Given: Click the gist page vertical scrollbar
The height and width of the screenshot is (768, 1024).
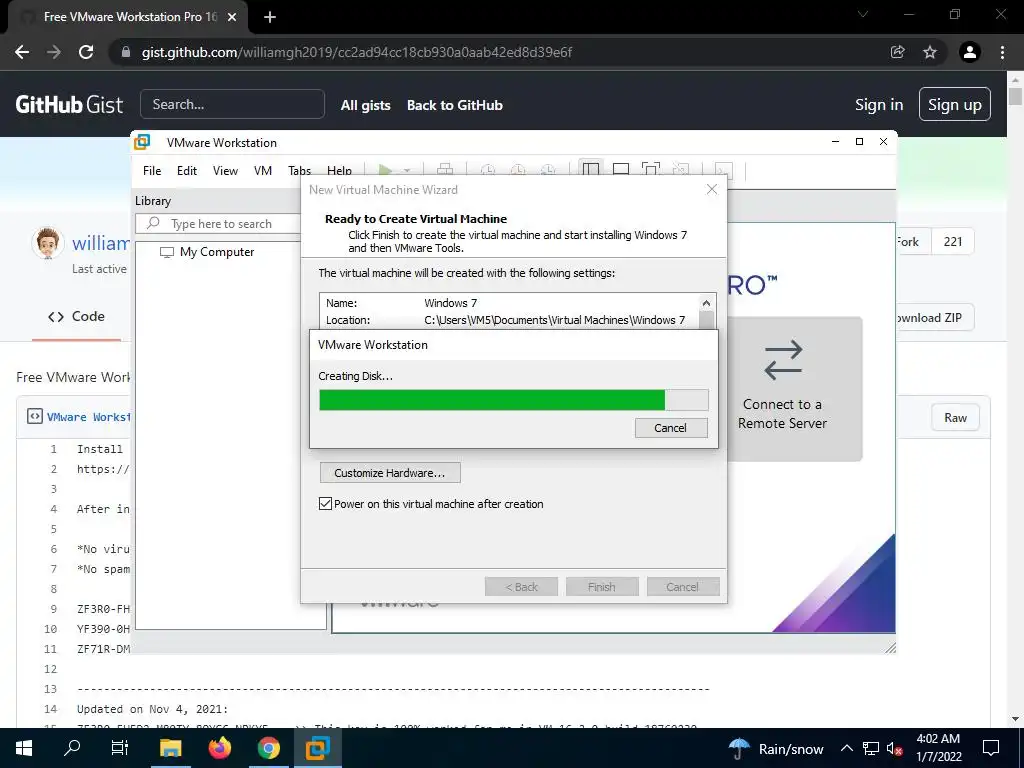Looking at the screenshot, I should [x=1015, y=97].
